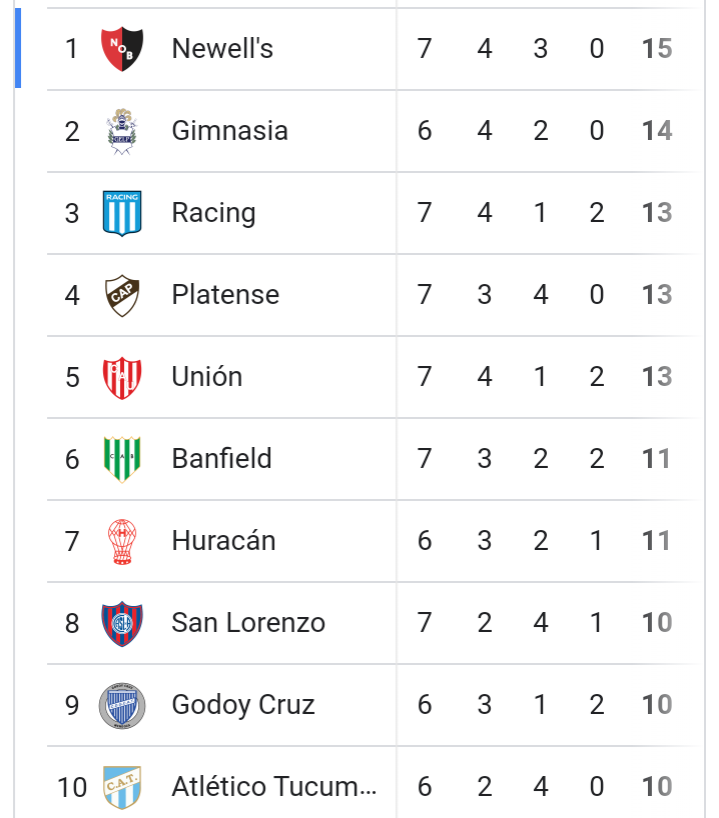Select the Huracán team name
Image resolution: width=719 pixels, height=818 pixels.
pos(223,540)
